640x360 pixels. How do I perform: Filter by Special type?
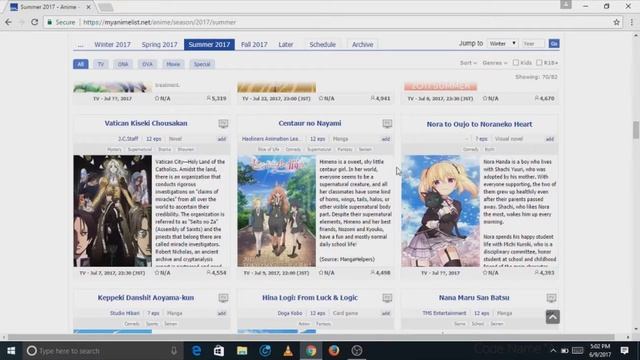[202, 64]
